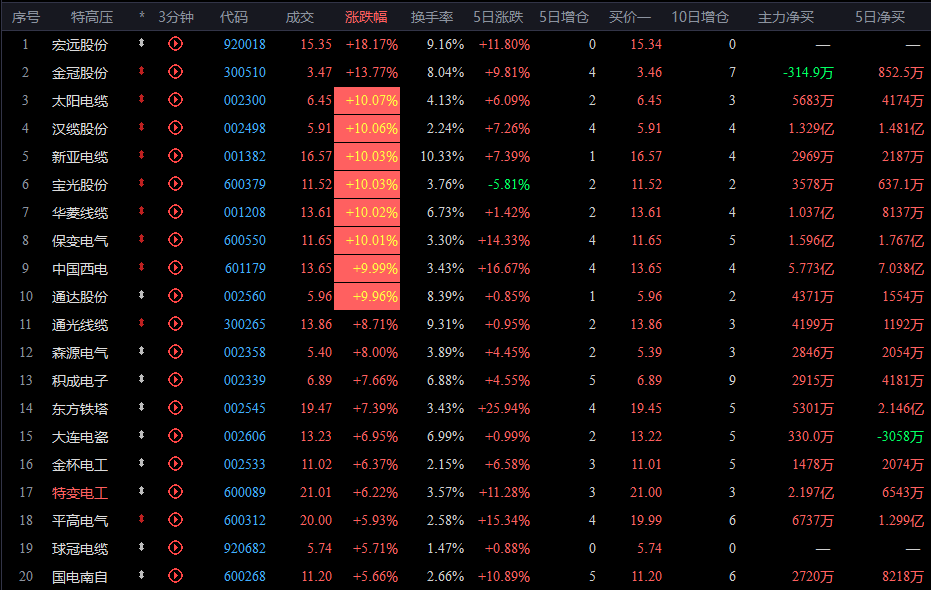The height and width of the screenshot is (590, 931).
Task: Click the 5日涨跌 column header
Action: click(498, 17)
